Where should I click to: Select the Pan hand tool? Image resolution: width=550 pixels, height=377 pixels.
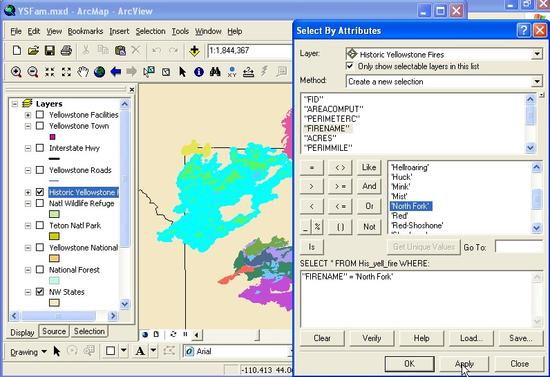tap(83, 72)
